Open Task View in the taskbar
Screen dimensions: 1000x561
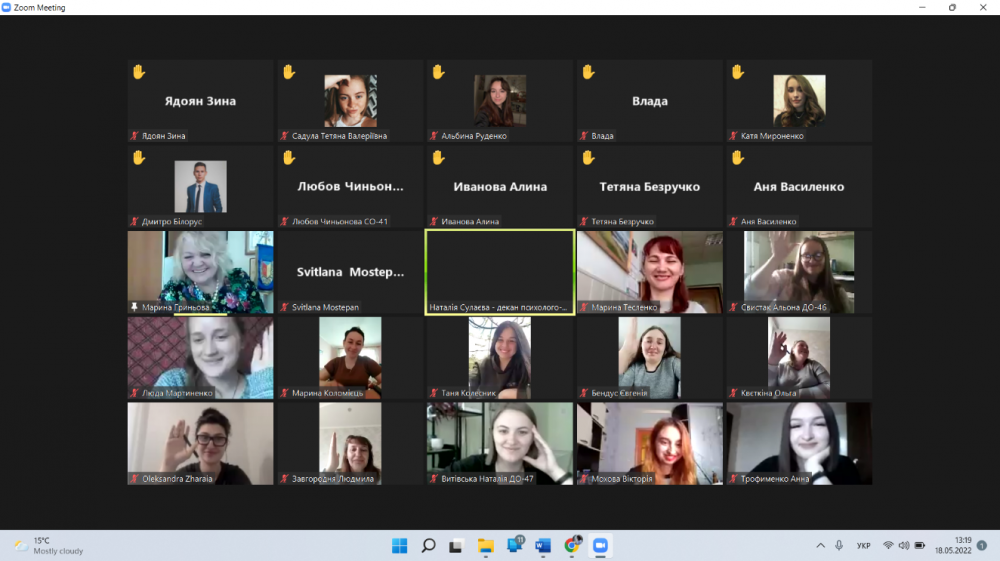pyautogui.click(x=457, y=545)
